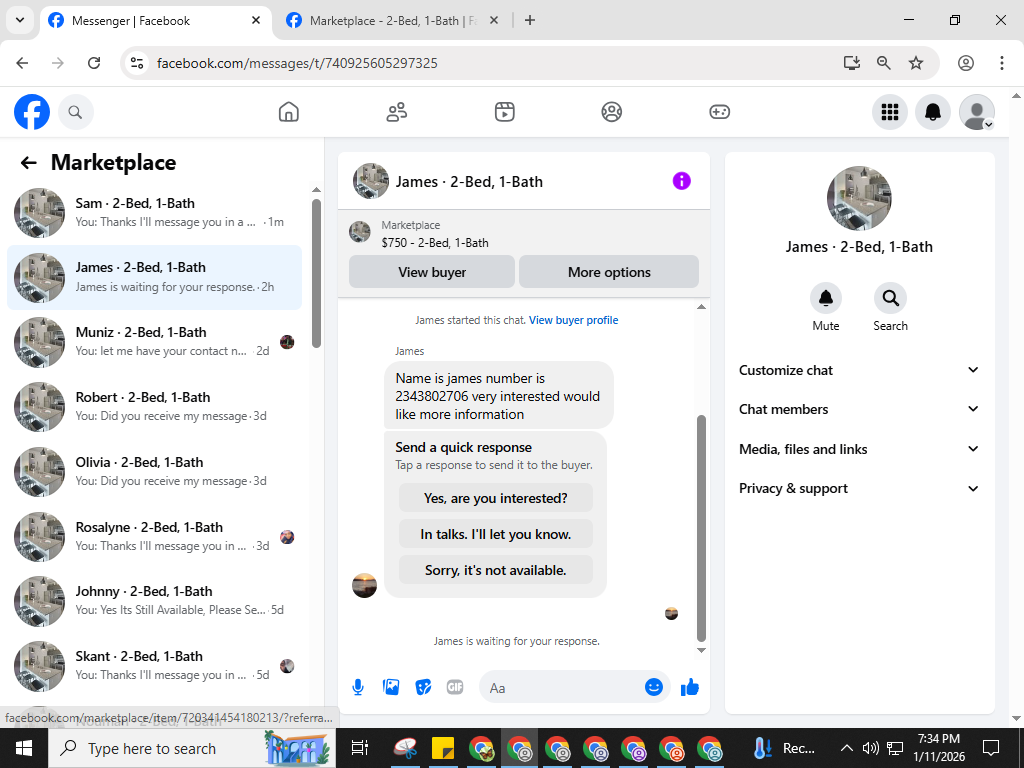Open the Sam · 2-Bed, 1-Bath conversation
Viewport: 1024px width, 768px height.
154,212
